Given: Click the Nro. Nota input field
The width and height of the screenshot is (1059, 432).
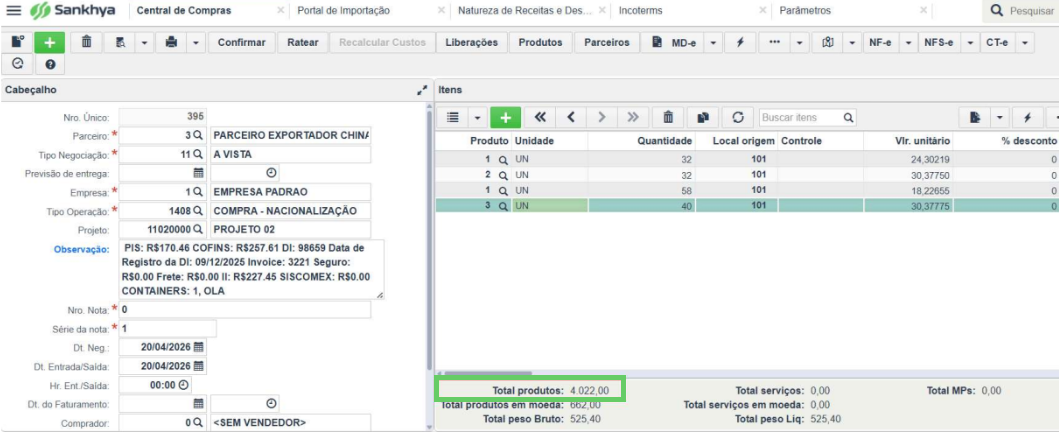Looking at the screenshot, I should click(244, 310).
